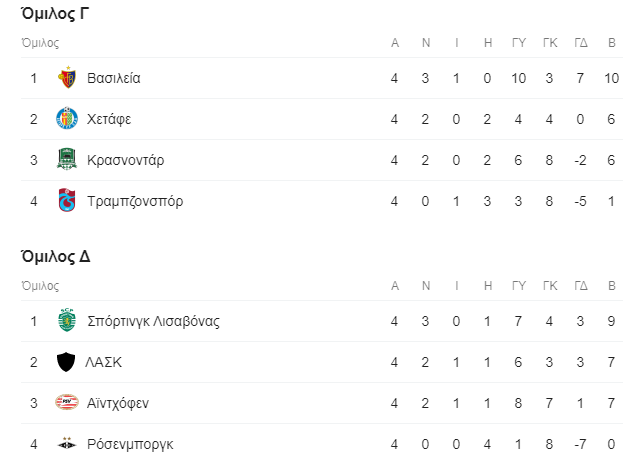Click the ΓΥ column header in Όμιλος Δ

click(x=519, y=285)
